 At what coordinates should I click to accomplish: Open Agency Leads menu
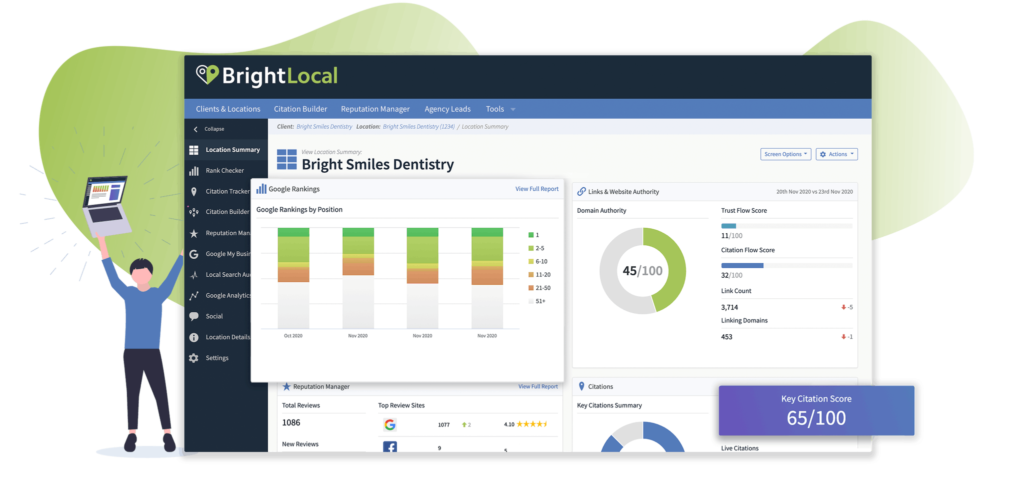(x=447, y=109)
